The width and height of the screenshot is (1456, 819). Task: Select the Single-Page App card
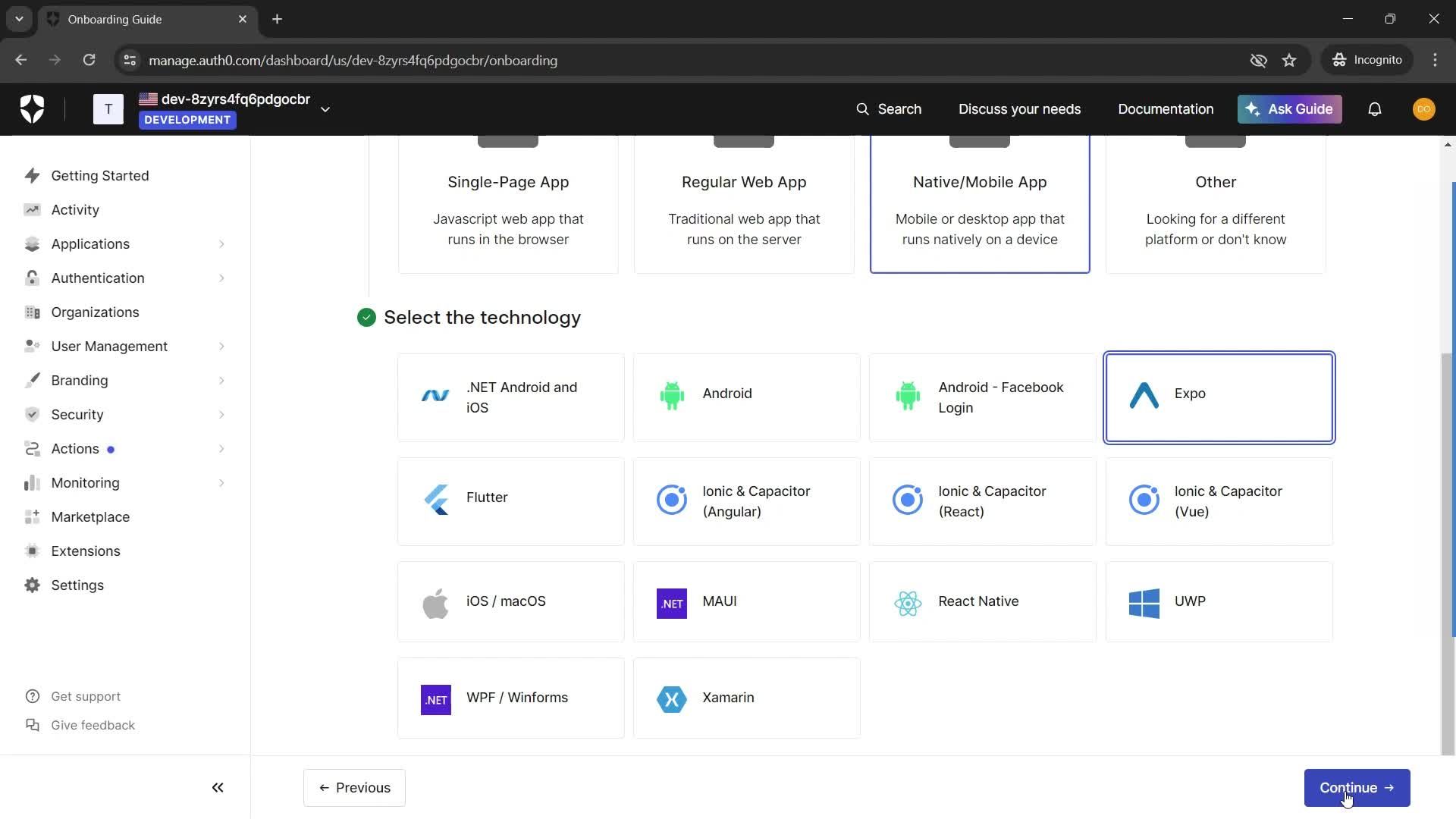[x=508, y=205]
